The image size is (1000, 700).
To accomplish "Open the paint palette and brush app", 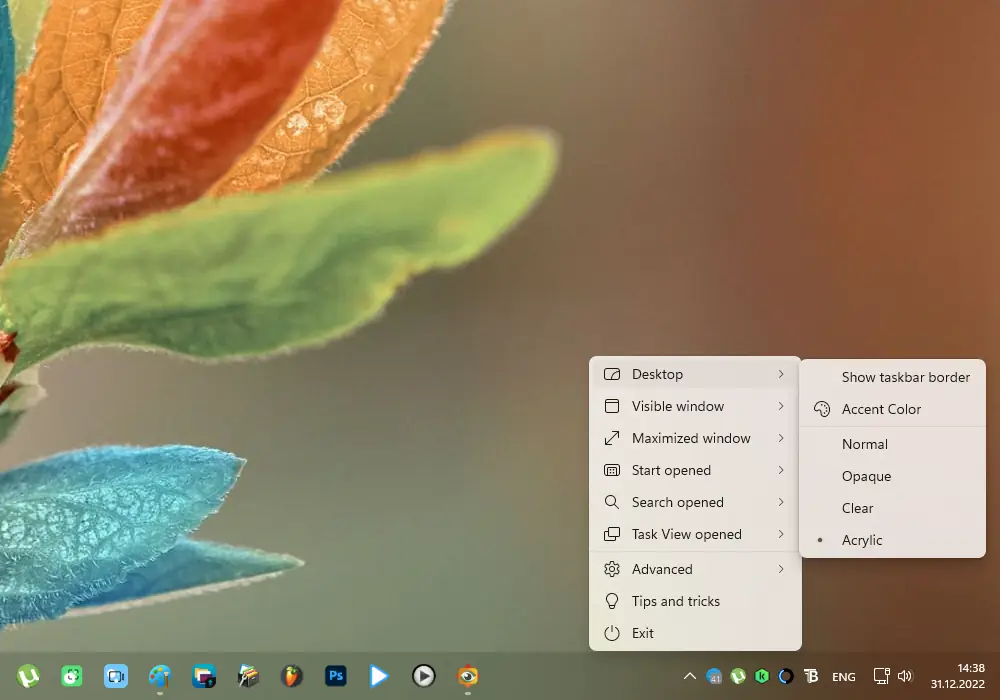I will click(160, 676).
